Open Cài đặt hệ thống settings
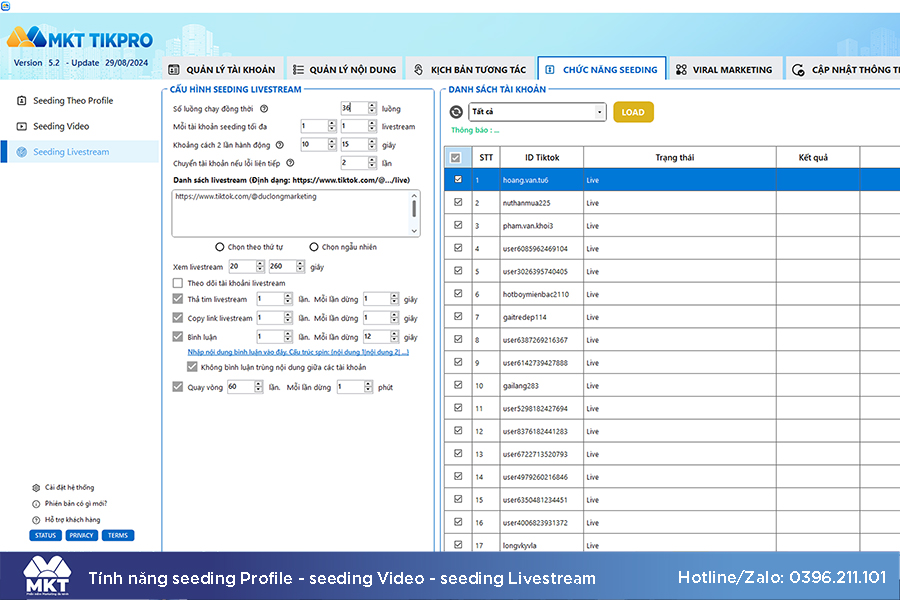 coord(63,487)
